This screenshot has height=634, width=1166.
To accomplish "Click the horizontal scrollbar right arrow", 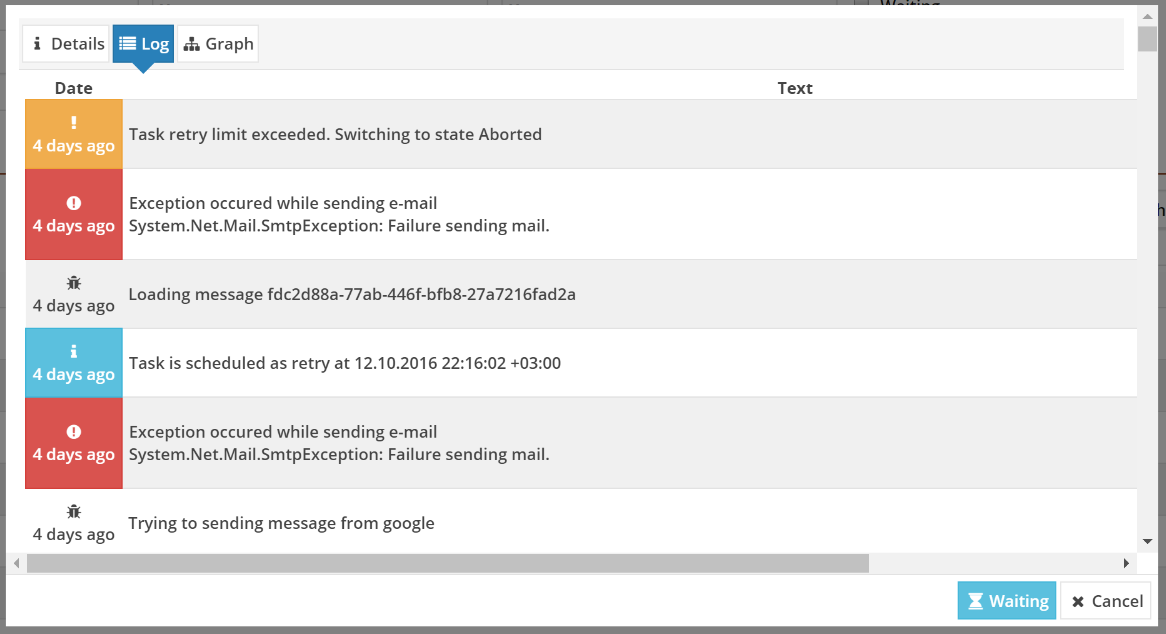I will click(x=1126, y=563).
